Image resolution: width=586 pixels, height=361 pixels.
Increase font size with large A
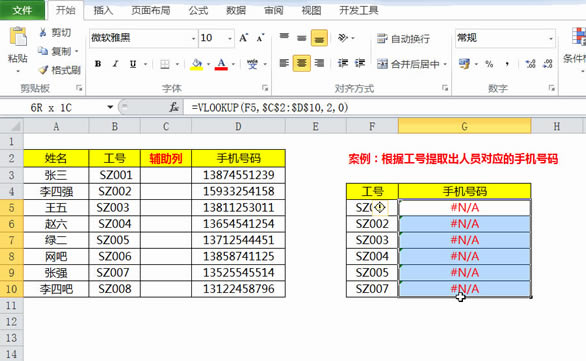pos(244,38)
